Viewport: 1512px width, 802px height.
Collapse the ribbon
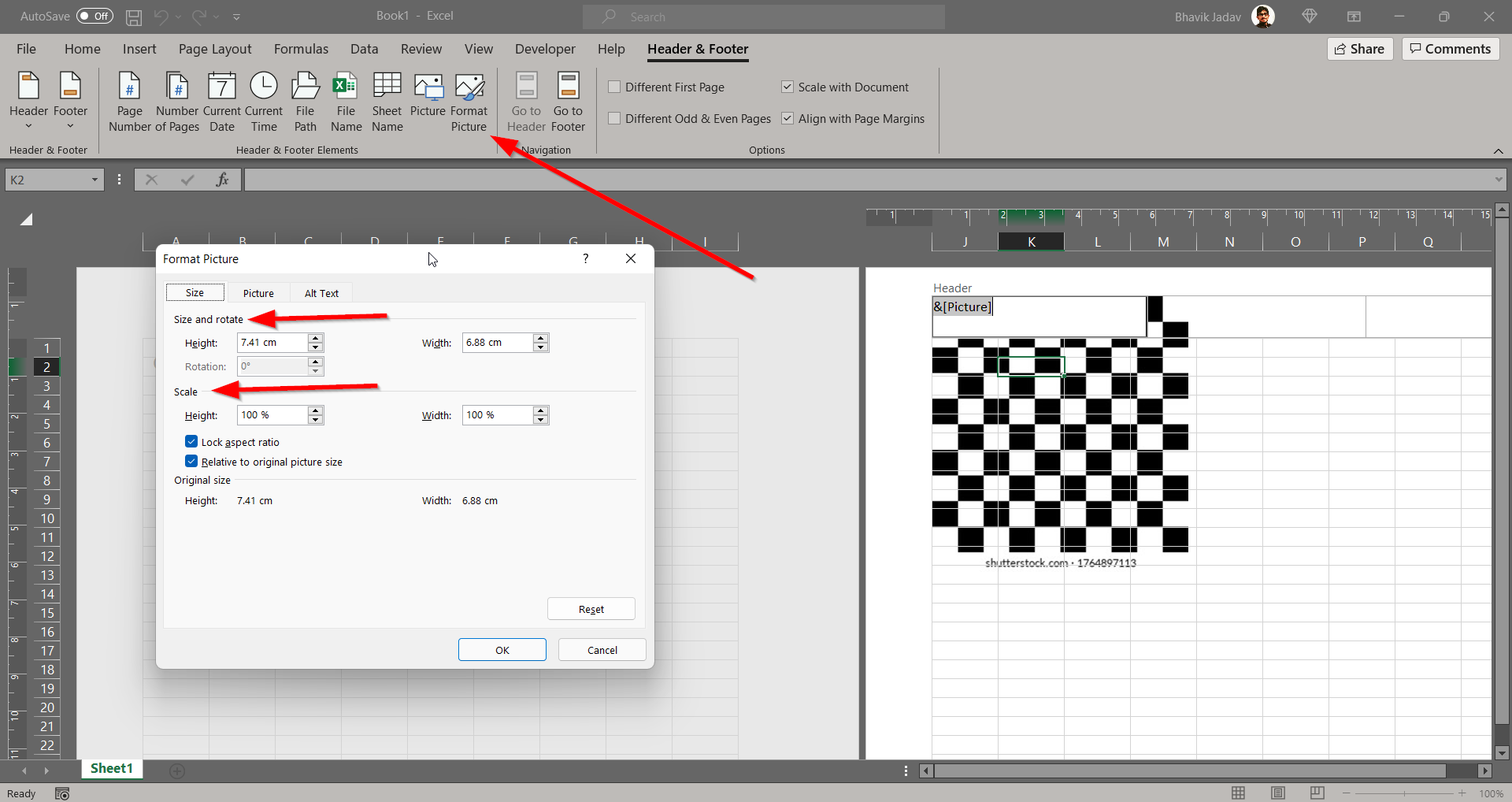pos(1498,151)
